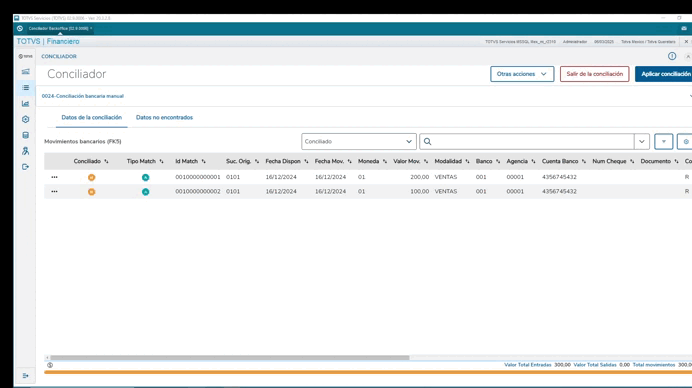This screenshot has width=692, height=388.
Task: Select the Datos de la conciliación tab
Action: coord(91,117)
